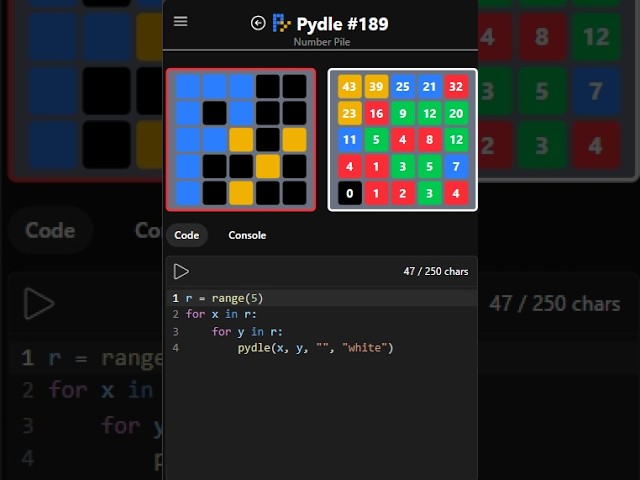Click the red tile numbered 8
The image size is (640, 480).
tap(429, 140)
